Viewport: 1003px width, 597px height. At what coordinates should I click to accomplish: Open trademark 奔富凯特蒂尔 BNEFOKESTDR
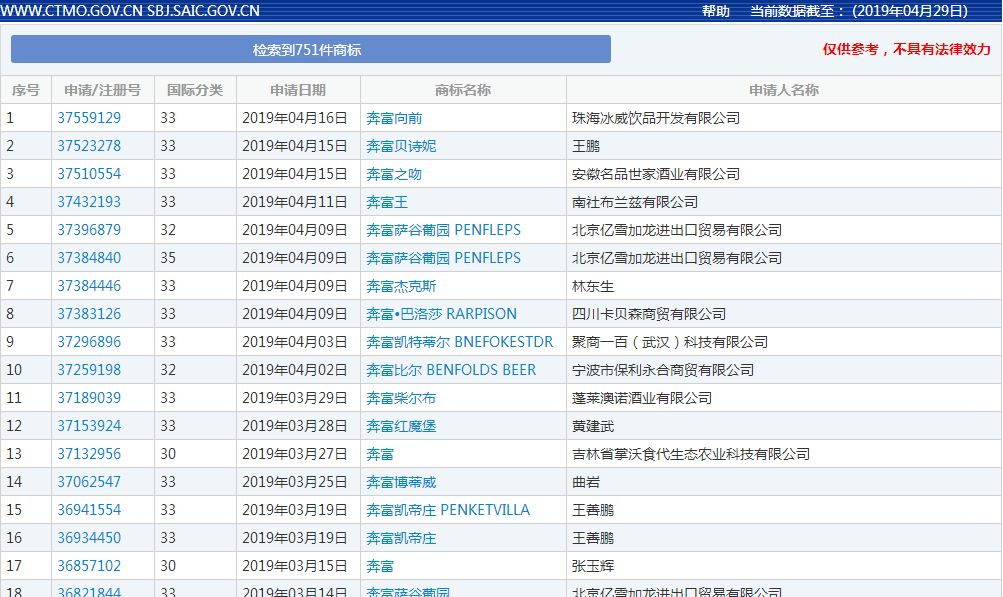click(x=459, y=341)
